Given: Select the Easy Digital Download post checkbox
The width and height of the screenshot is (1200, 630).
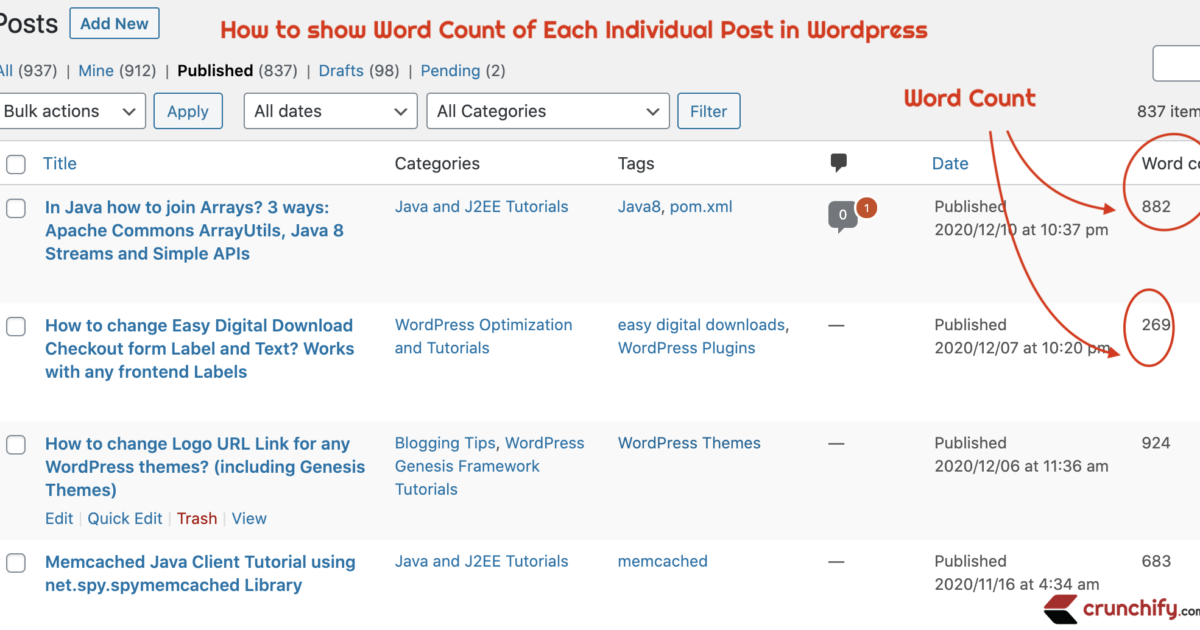Looking at the screenshot, I should [16, 326].
